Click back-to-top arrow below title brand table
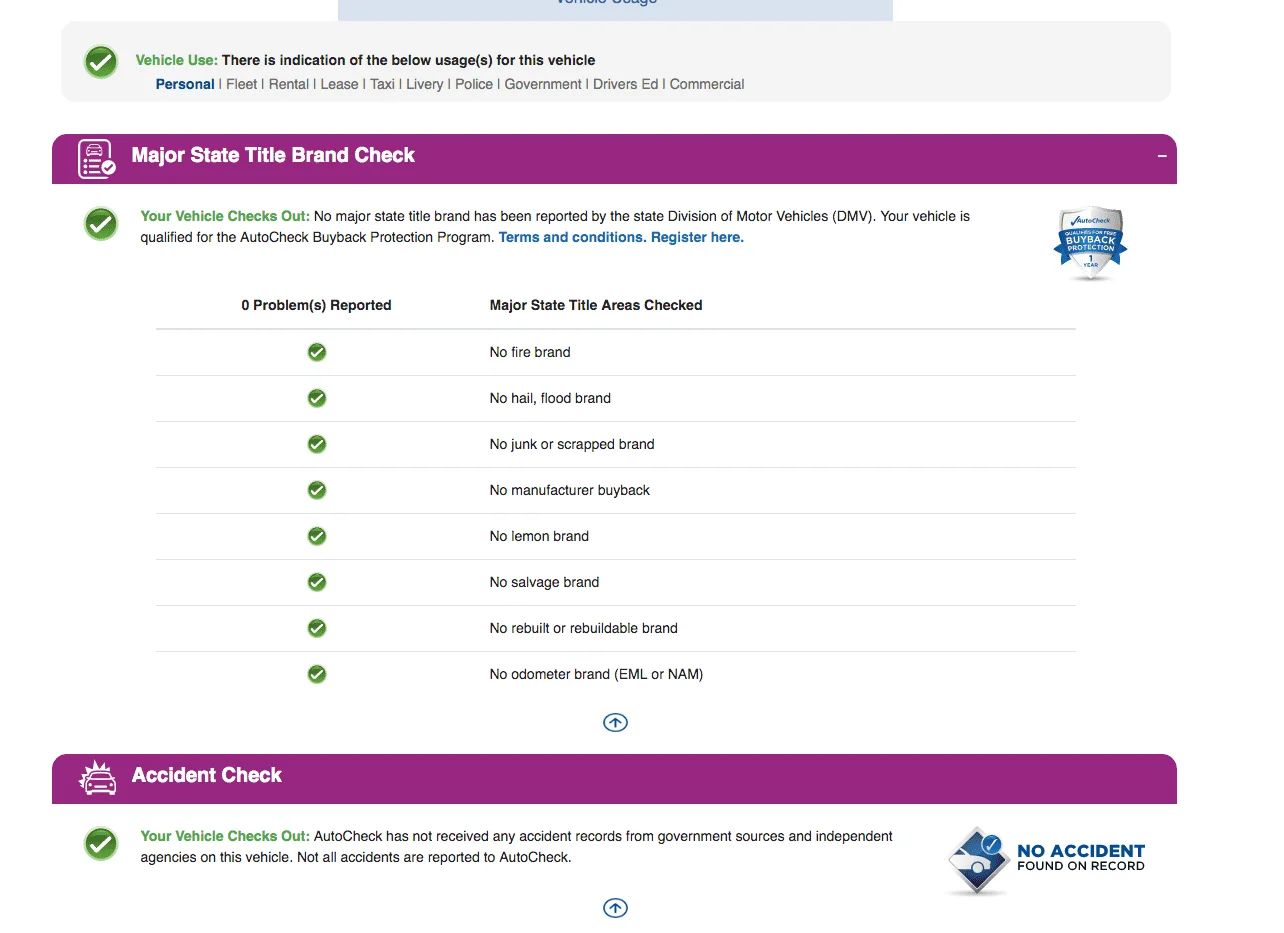Image resolution: width=1284 pixels, height=933 pixels. pyautogui.click(x=615, y=722)
